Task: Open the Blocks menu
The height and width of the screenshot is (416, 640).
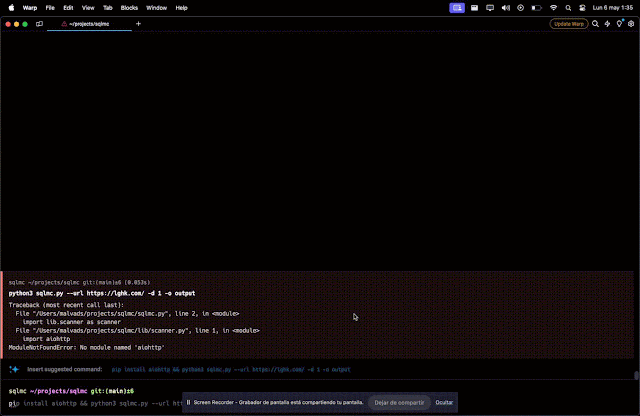Action: coord(128,7)
